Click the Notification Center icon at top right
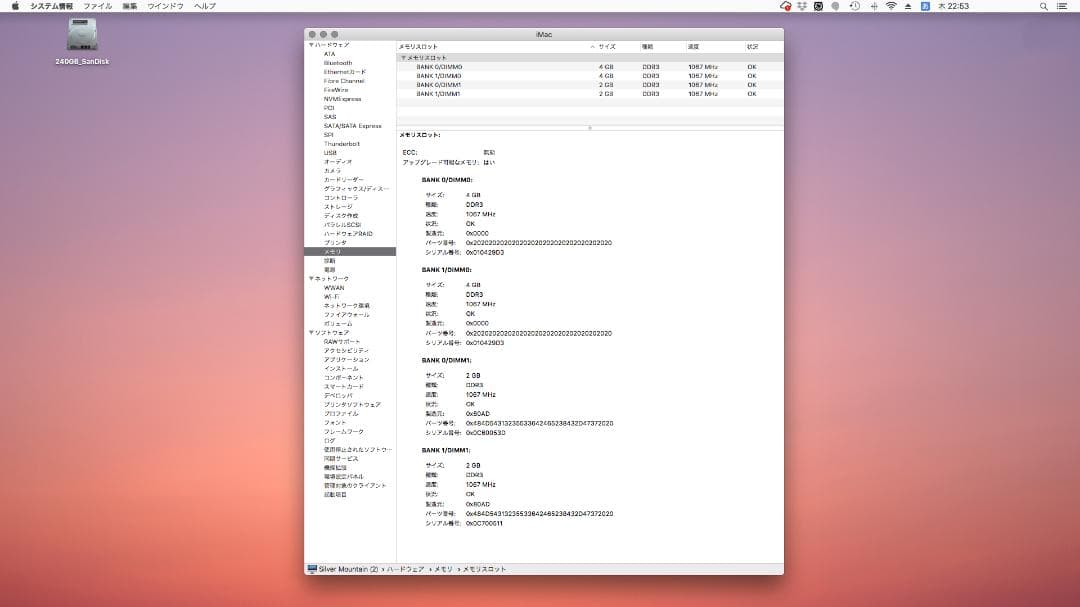1080x607 pixels. (x=1061, y=6)
